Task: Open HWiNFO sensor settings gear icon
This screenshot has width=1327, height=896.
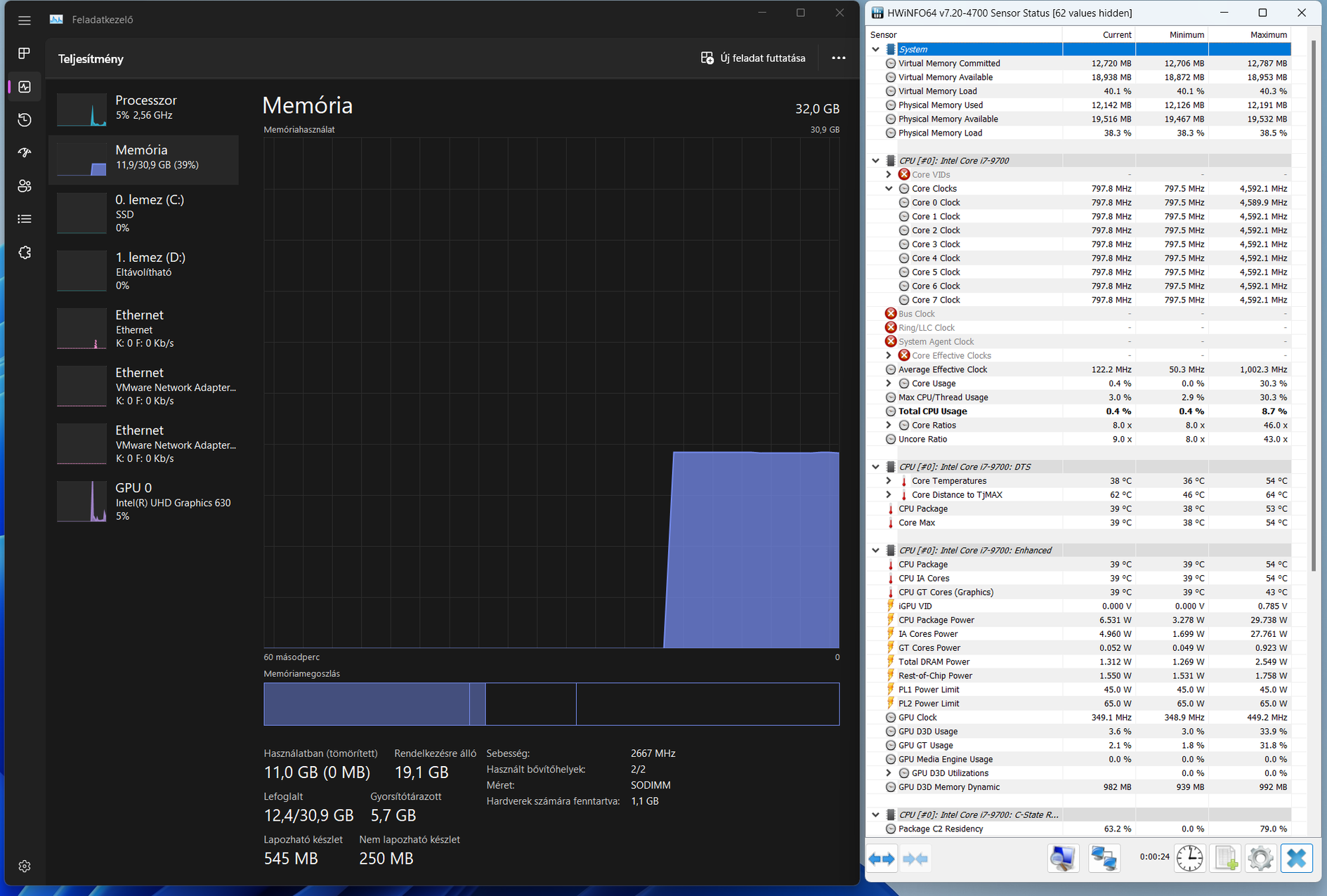Action: point(1261,859)
